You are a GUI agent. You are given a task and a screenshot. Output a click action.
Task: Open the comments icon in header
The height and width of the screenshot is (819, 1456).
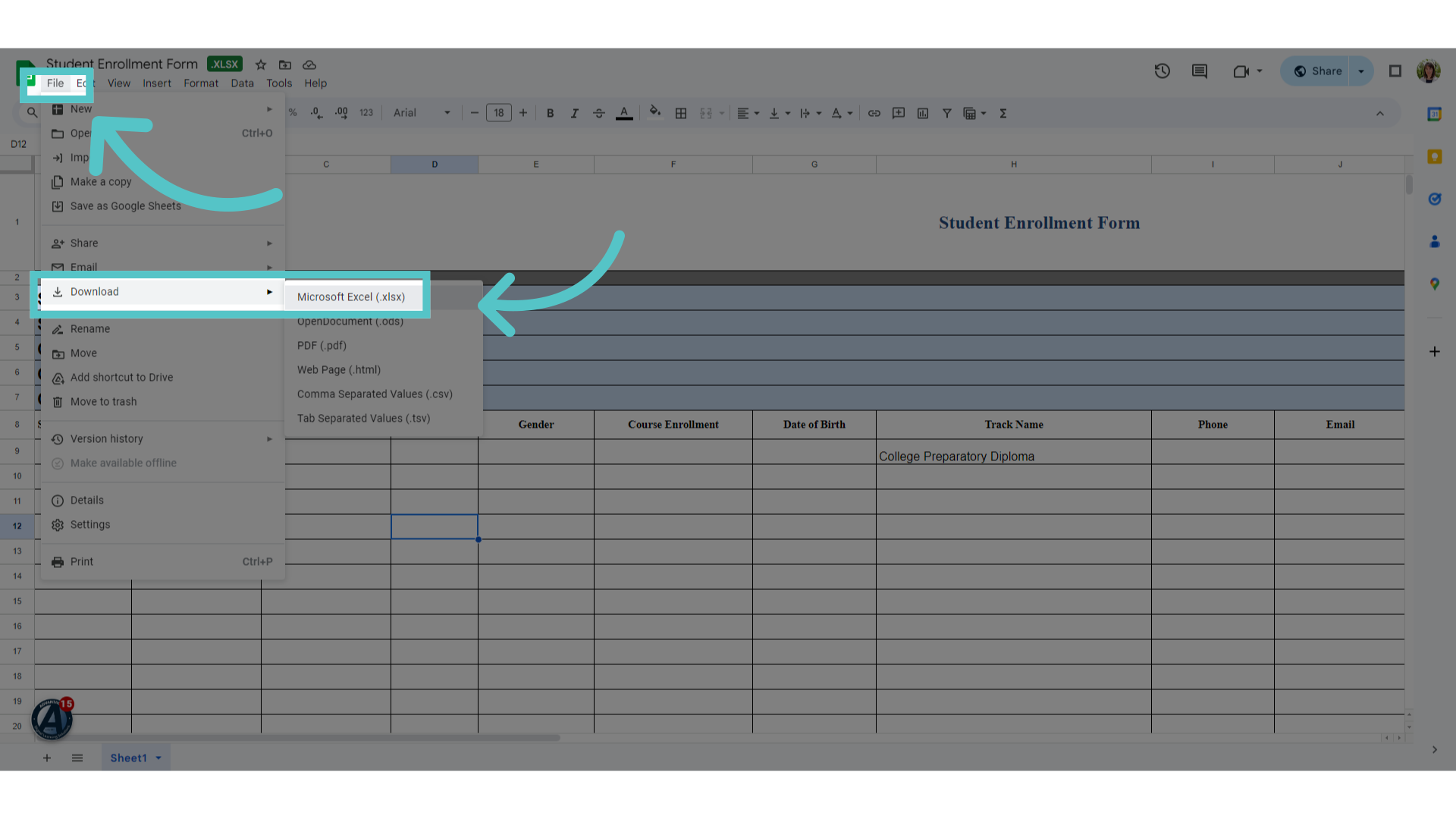pos(1199,71)
